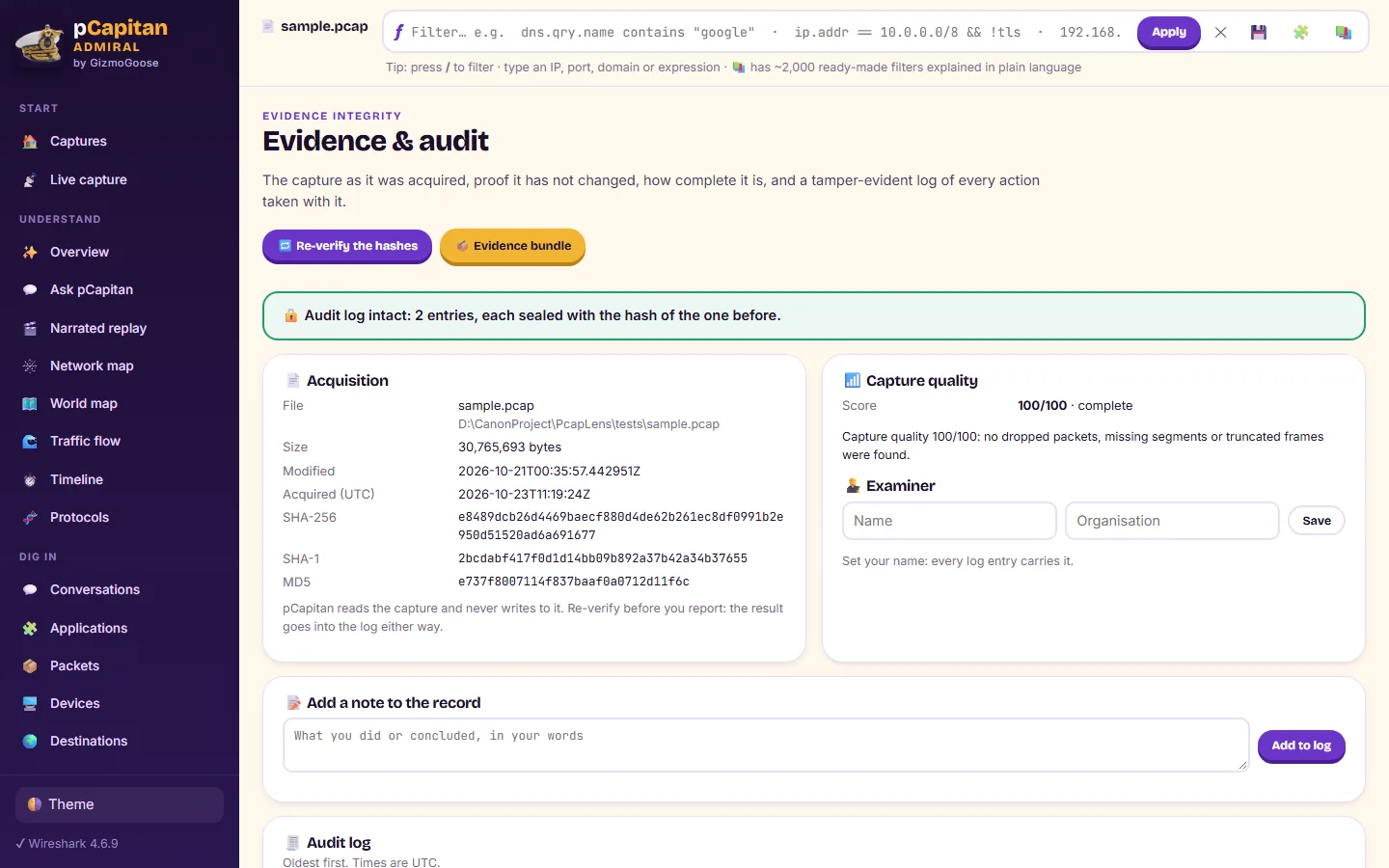Click the Audit log heading

pyautogui.click(x=339, y=843)
